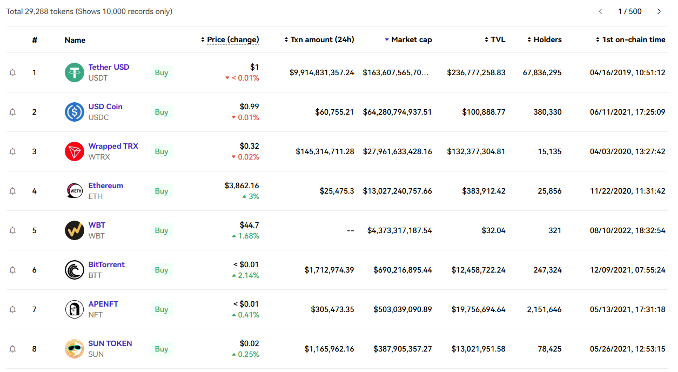Click the SUN TOKEN sunglasses logo
This screenshot has height=372, width=678.
point(74,349)
